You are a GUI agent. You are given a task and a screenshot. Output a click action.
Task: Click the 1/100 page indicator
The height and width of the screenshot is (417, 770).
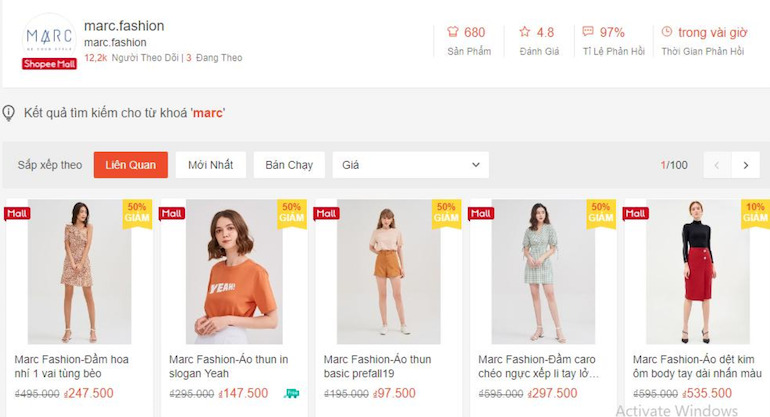[x=674, y=166]
